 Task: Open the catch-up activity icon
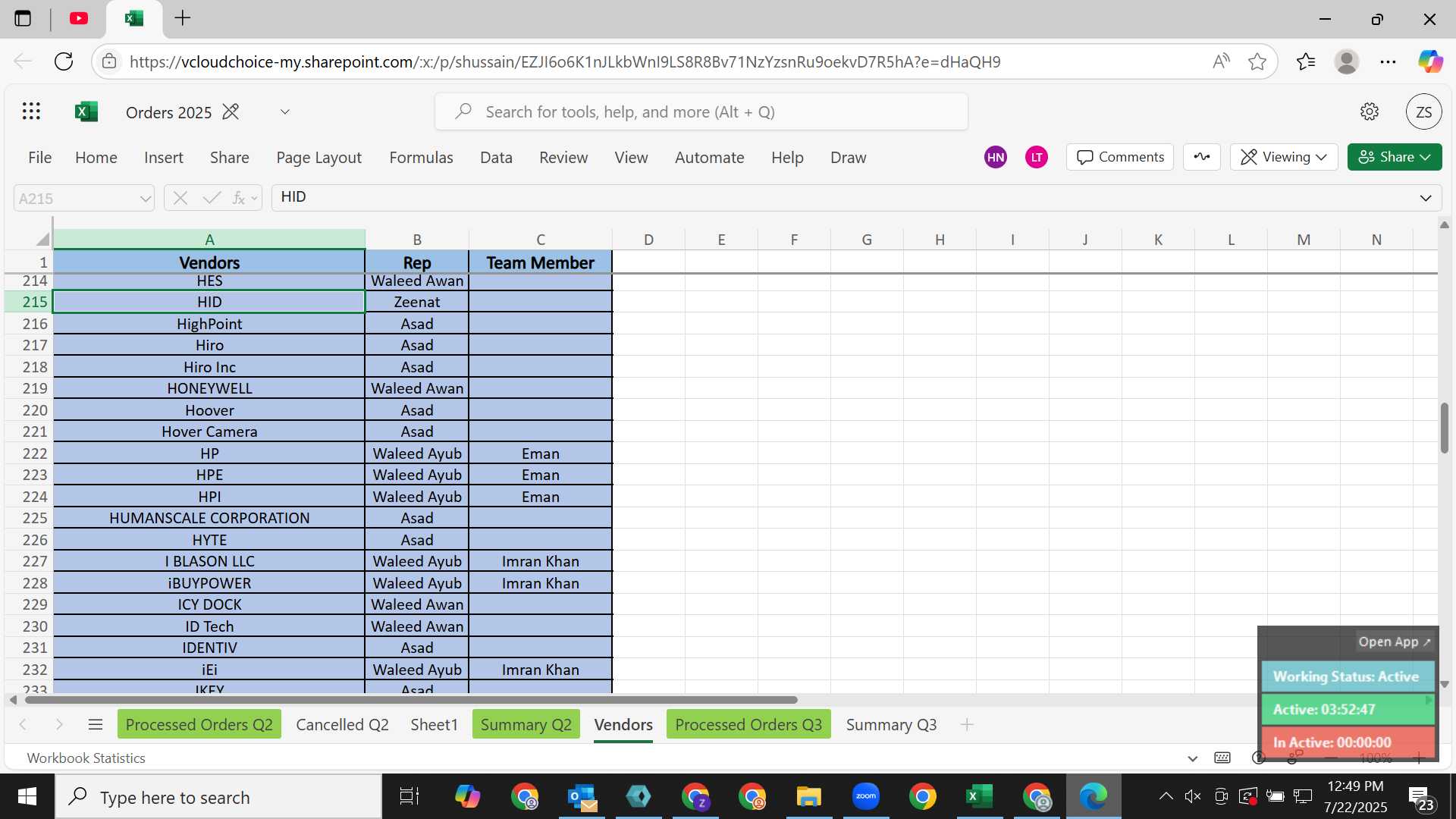[1202, 157]
